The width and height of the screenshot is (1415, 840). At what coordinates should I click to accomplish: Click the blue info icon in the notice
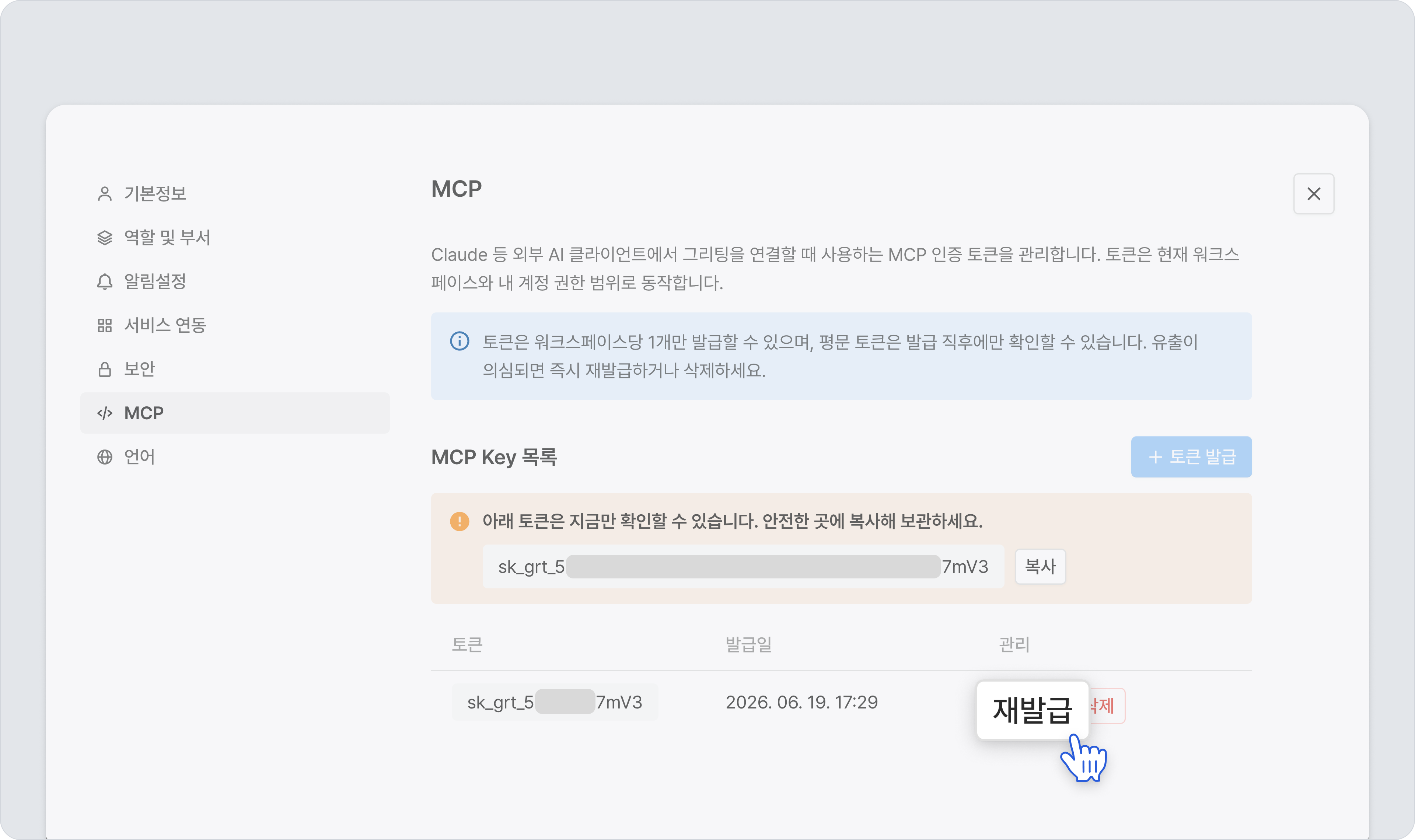coord(460,341)
